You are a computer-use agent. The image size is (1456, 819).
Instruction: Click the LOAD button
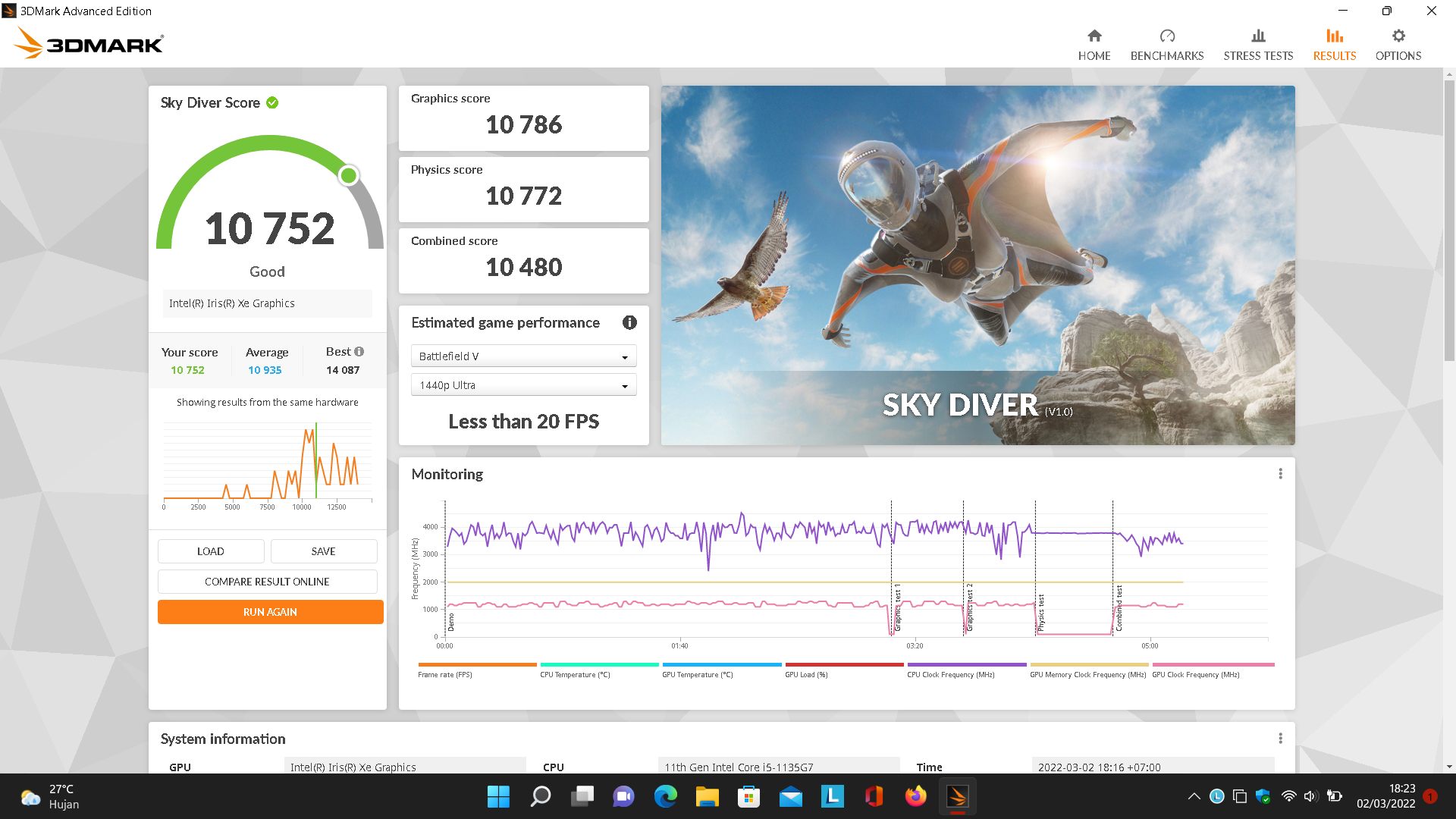coord(211,551)
